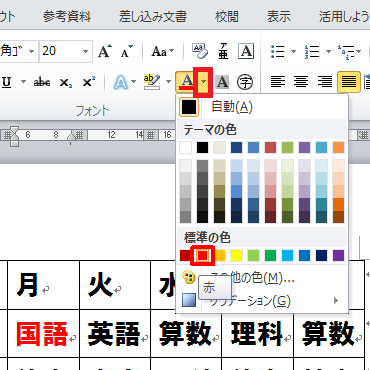Click the Text Highlight Color marker icon

pyautogui.click(x=152, y=82)
